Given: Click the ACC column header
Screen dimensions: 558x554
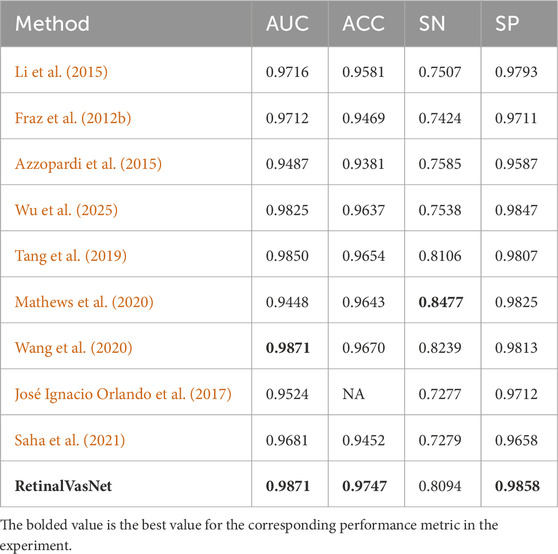Looking at the screenshot, I should (x=363, y=24).
